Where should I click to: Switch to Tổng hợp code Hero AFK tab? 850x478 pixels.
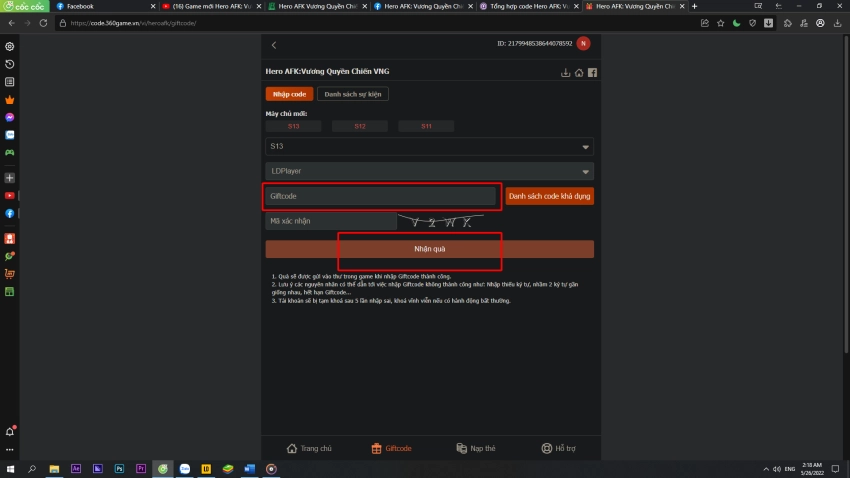pyautogui.click(x=529, y=7)
